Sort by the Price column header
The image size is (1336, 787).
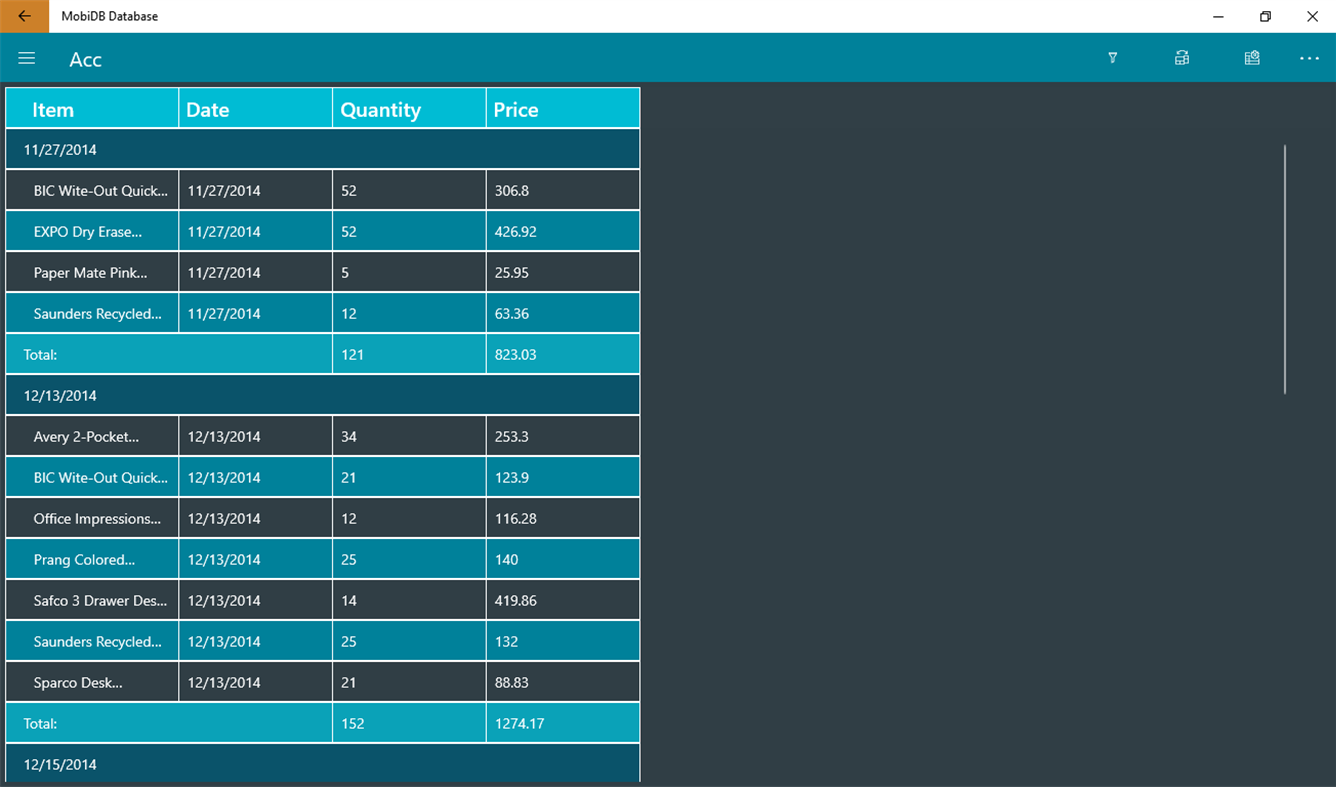(563, 109)
